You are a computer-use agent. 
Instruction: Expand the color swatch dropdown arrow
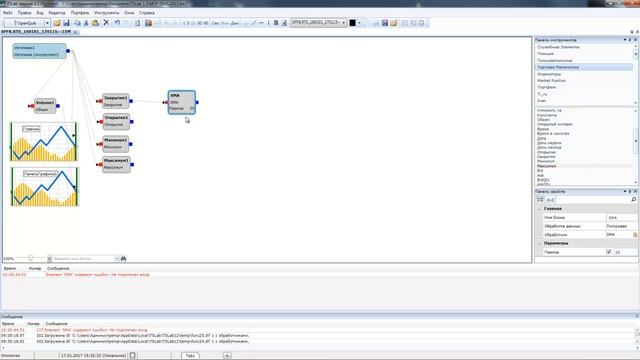tap(359, 23)
